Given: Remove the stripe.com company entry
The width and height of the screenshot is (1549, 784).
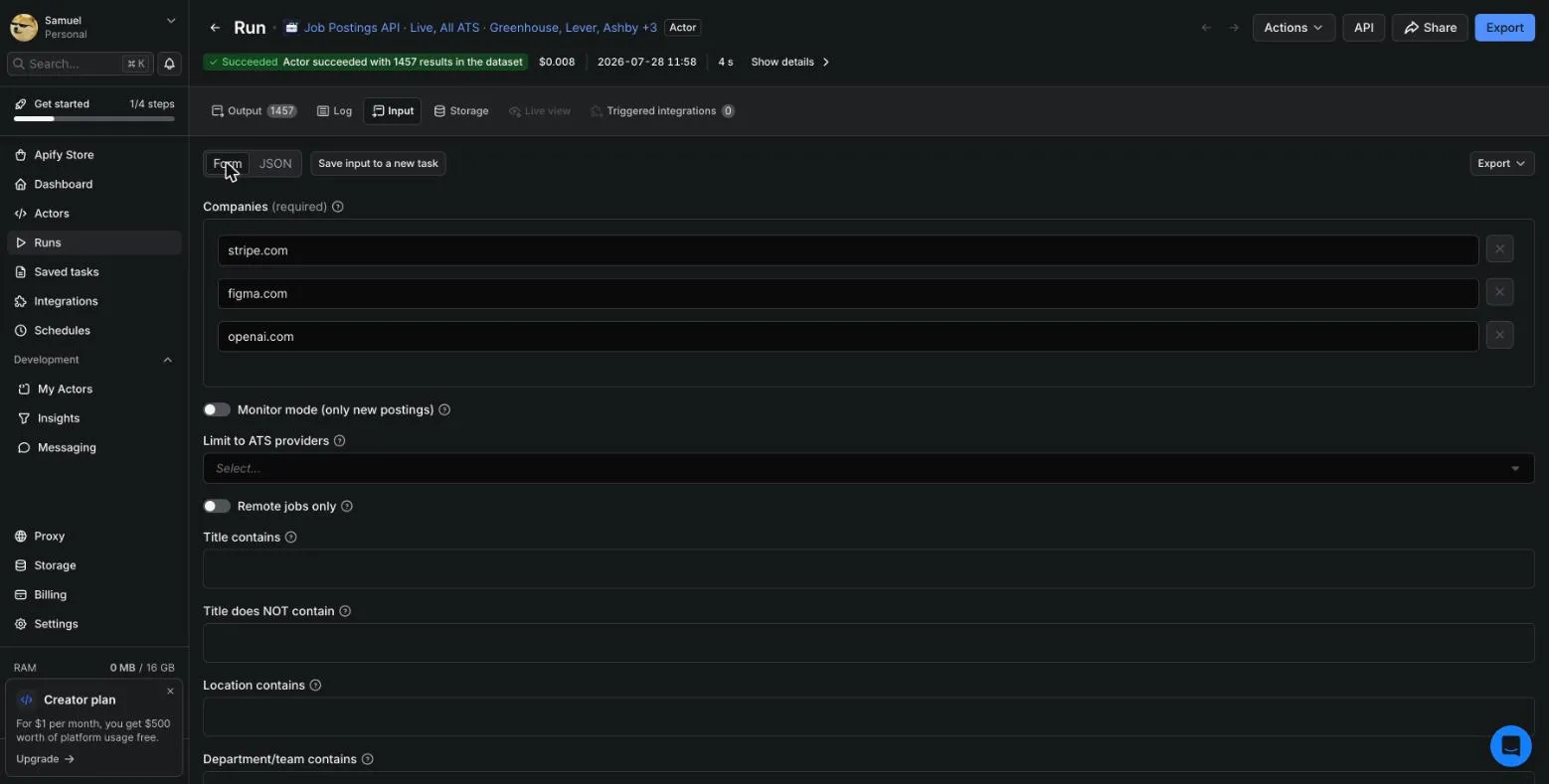Looking at the screenshot, I should pyautogui.click(x=1499, y=248).
